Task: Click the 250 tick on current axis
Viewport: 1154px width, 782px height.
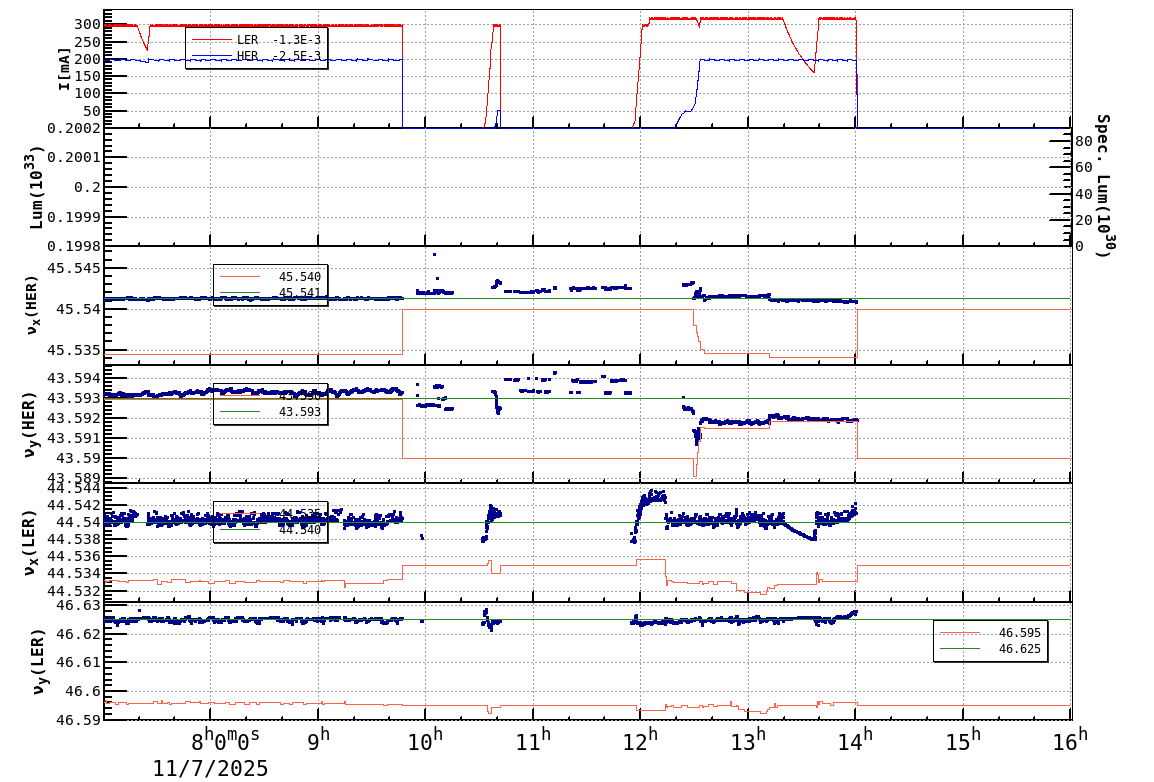Action: (x=88, y=43)
